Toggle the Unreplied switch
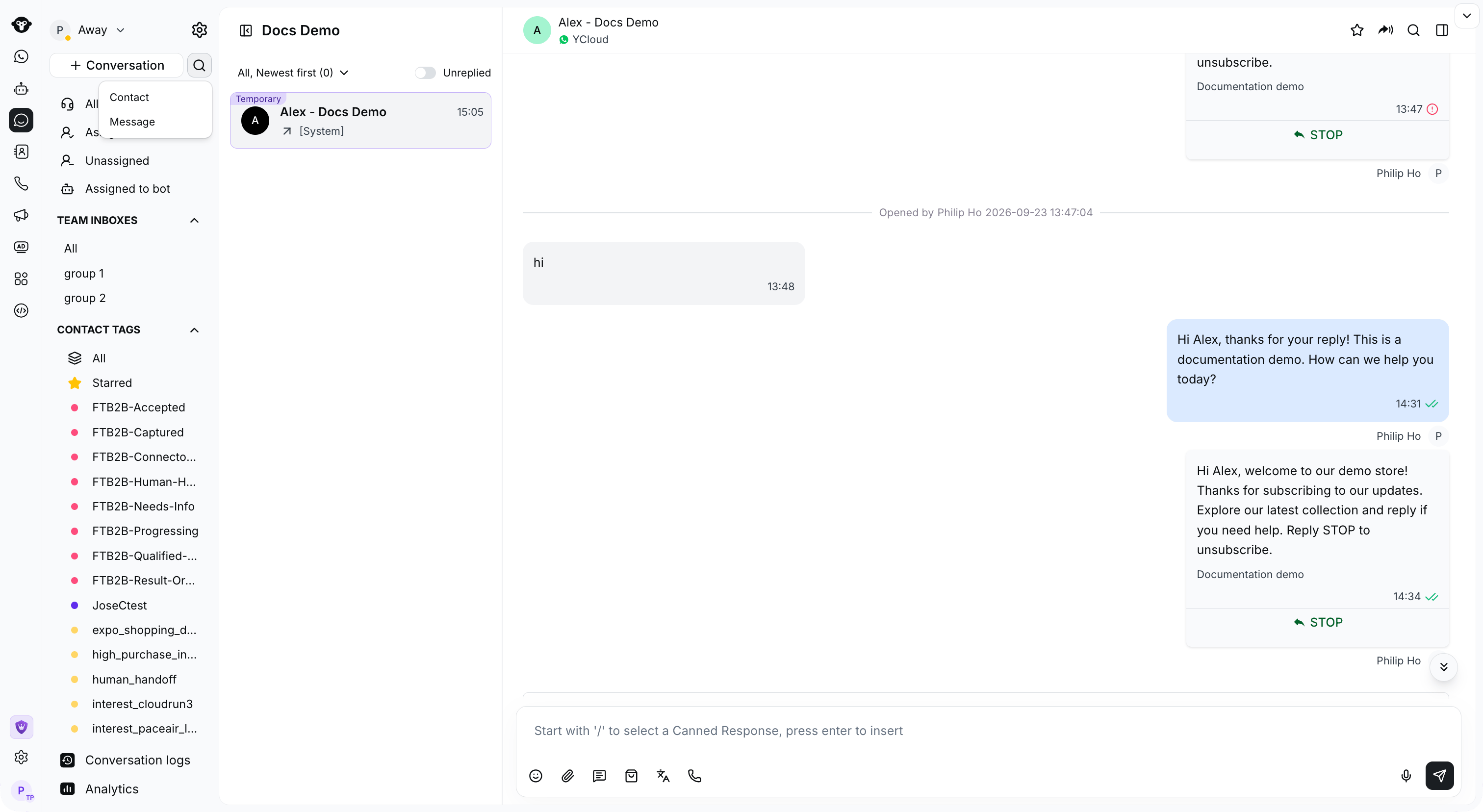Viewport: 1483px width, 812px height. click(425, 73)
